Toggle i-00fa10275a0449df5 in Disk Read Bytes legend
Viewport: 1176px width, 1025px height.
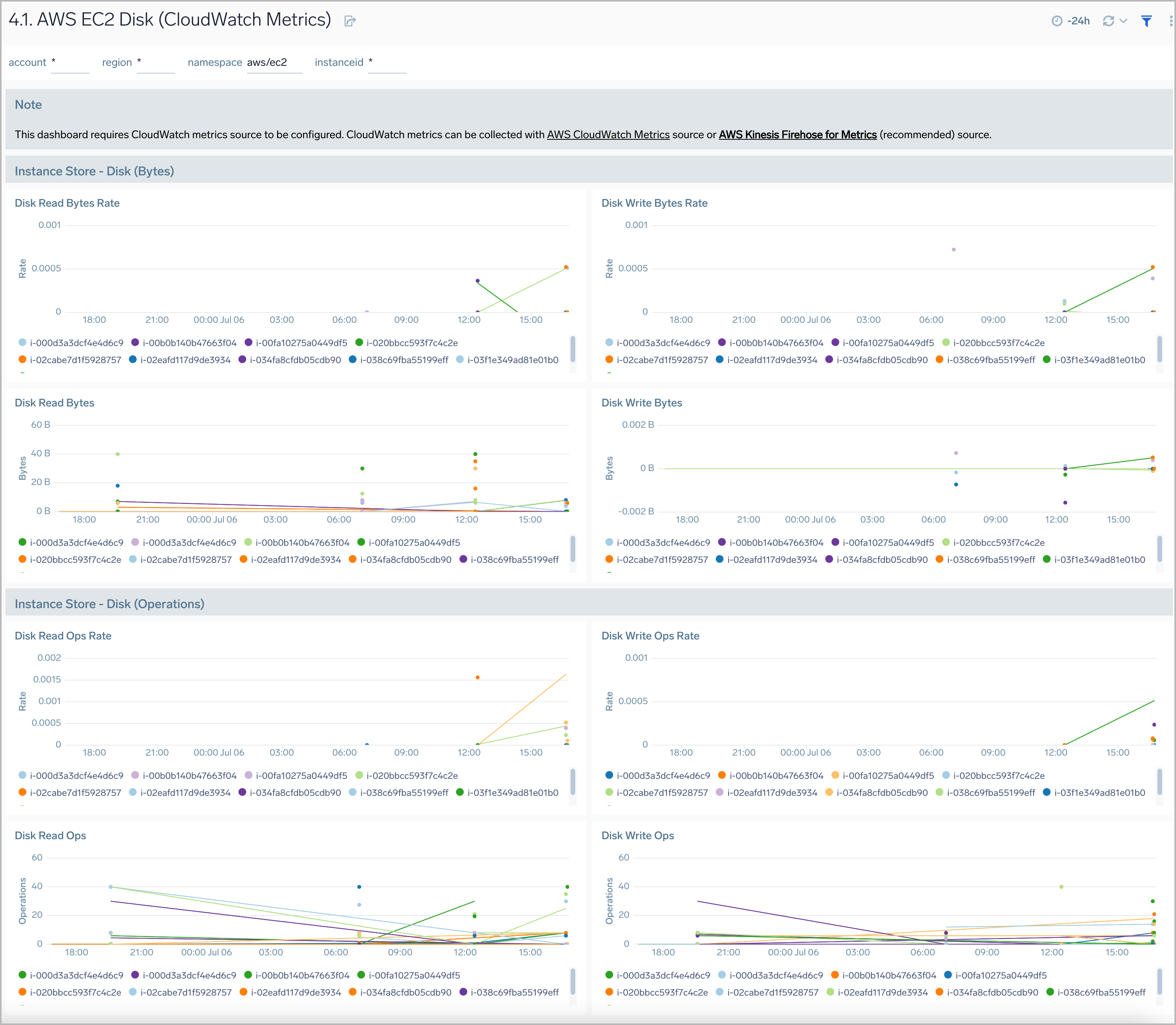(408, 542)
